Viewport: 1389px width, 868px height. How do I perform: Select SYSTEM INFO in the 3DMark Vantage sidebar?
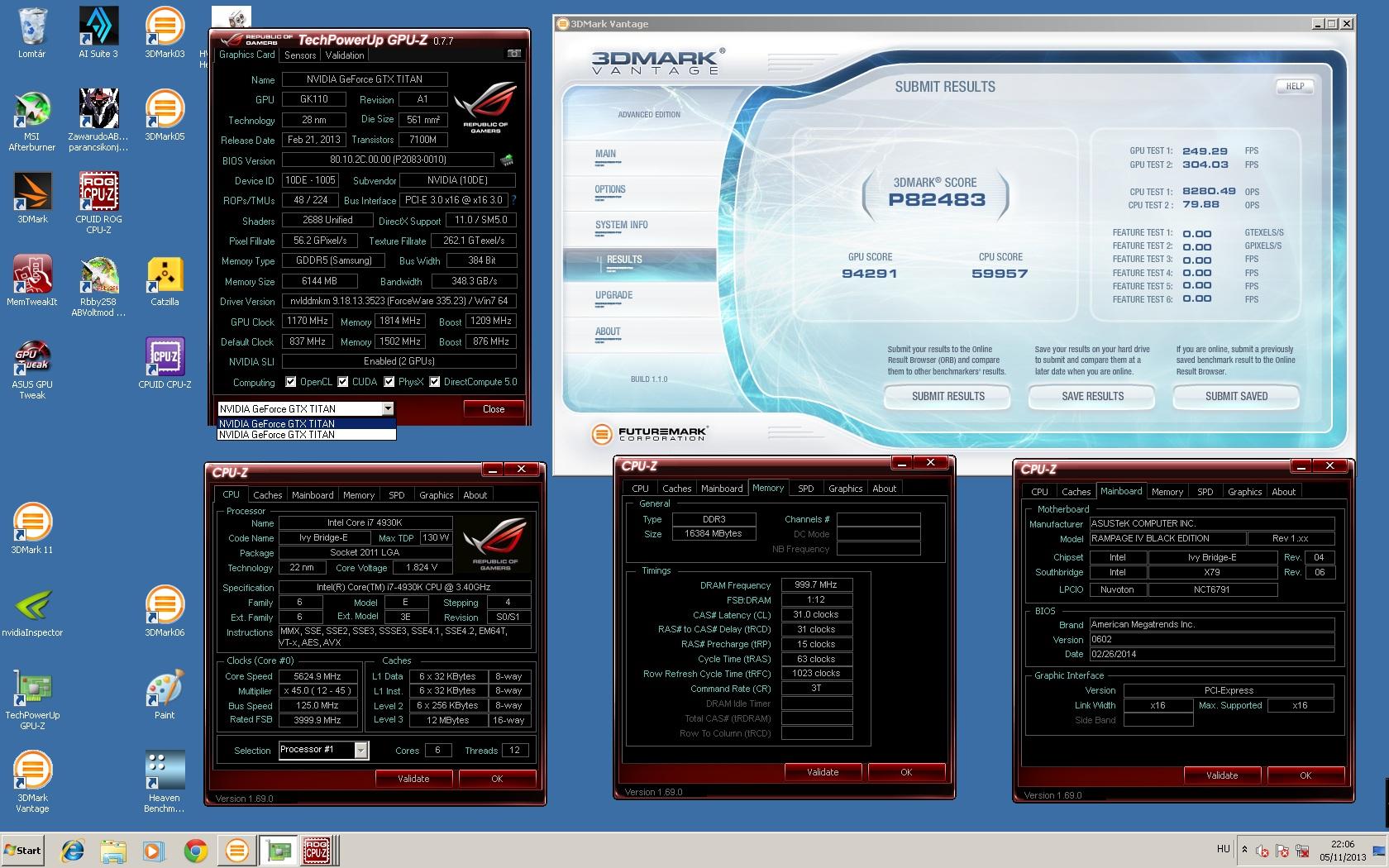tap(622, 225)
